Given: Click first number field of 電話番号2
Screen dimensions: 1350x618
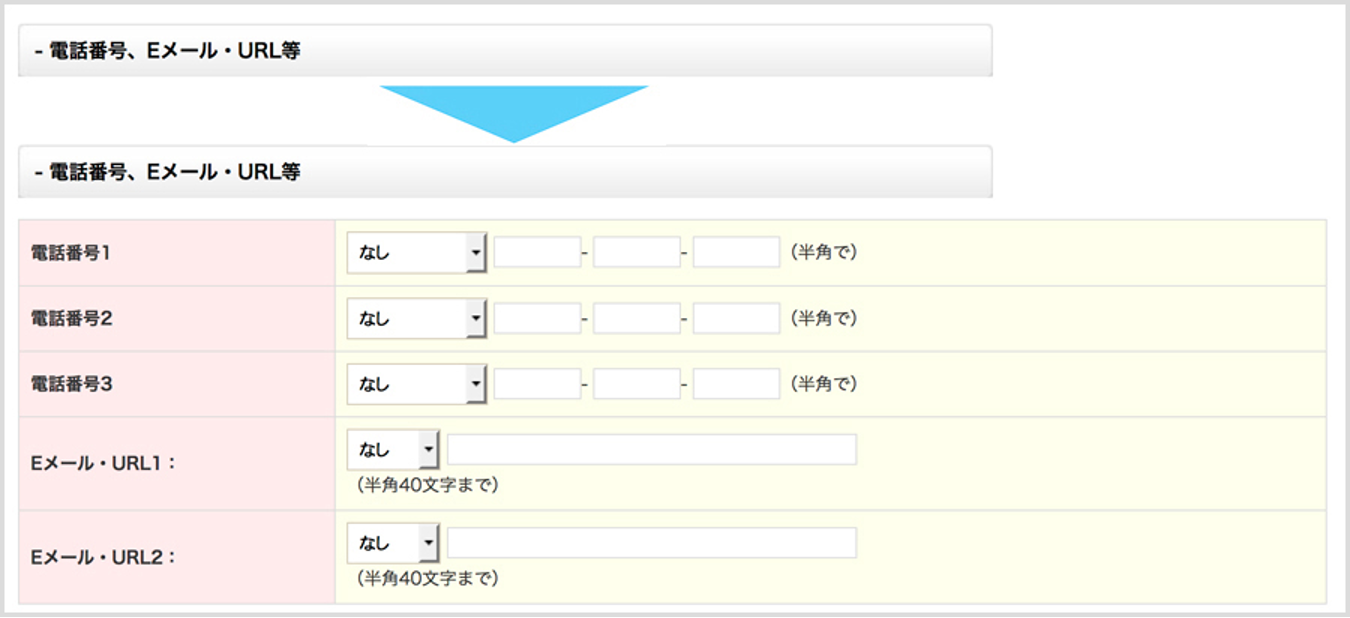Looking at the screenshot, I should point(537,319).
